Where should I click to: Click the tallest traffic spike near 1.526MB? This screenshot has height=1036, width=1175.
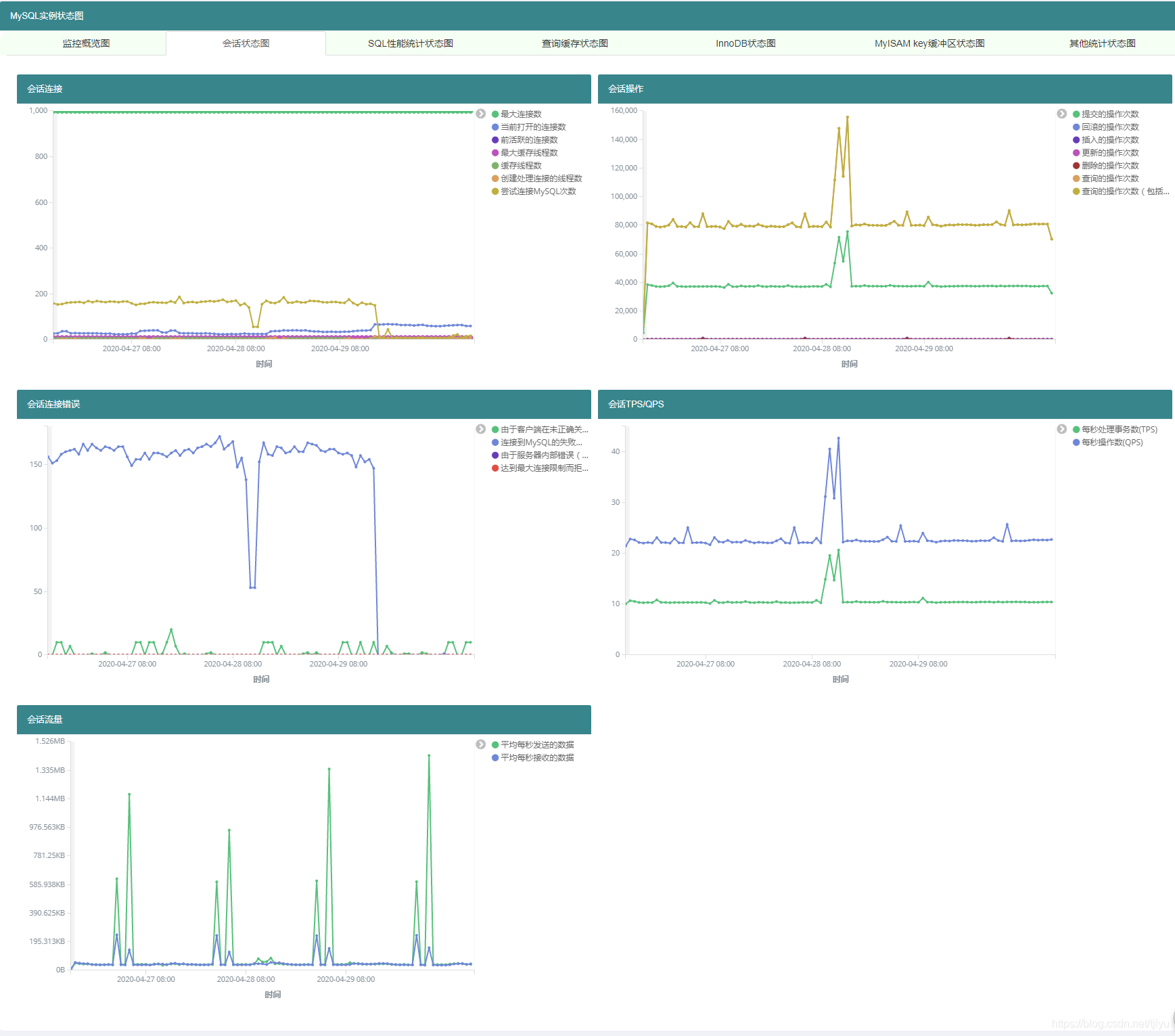(429, 755)
